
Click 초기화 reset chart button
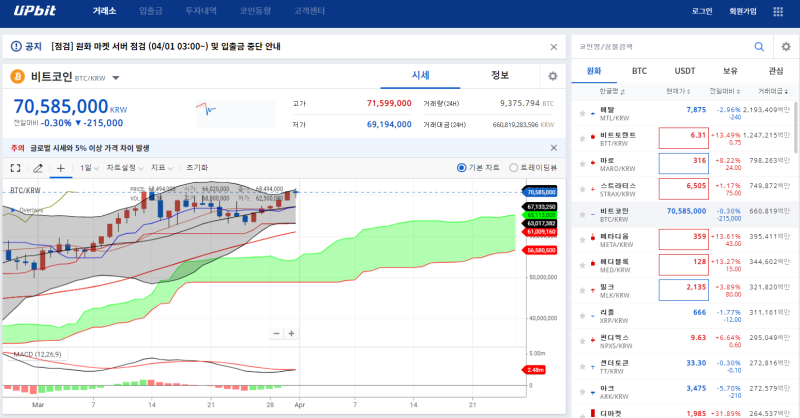tap(197, 168)
